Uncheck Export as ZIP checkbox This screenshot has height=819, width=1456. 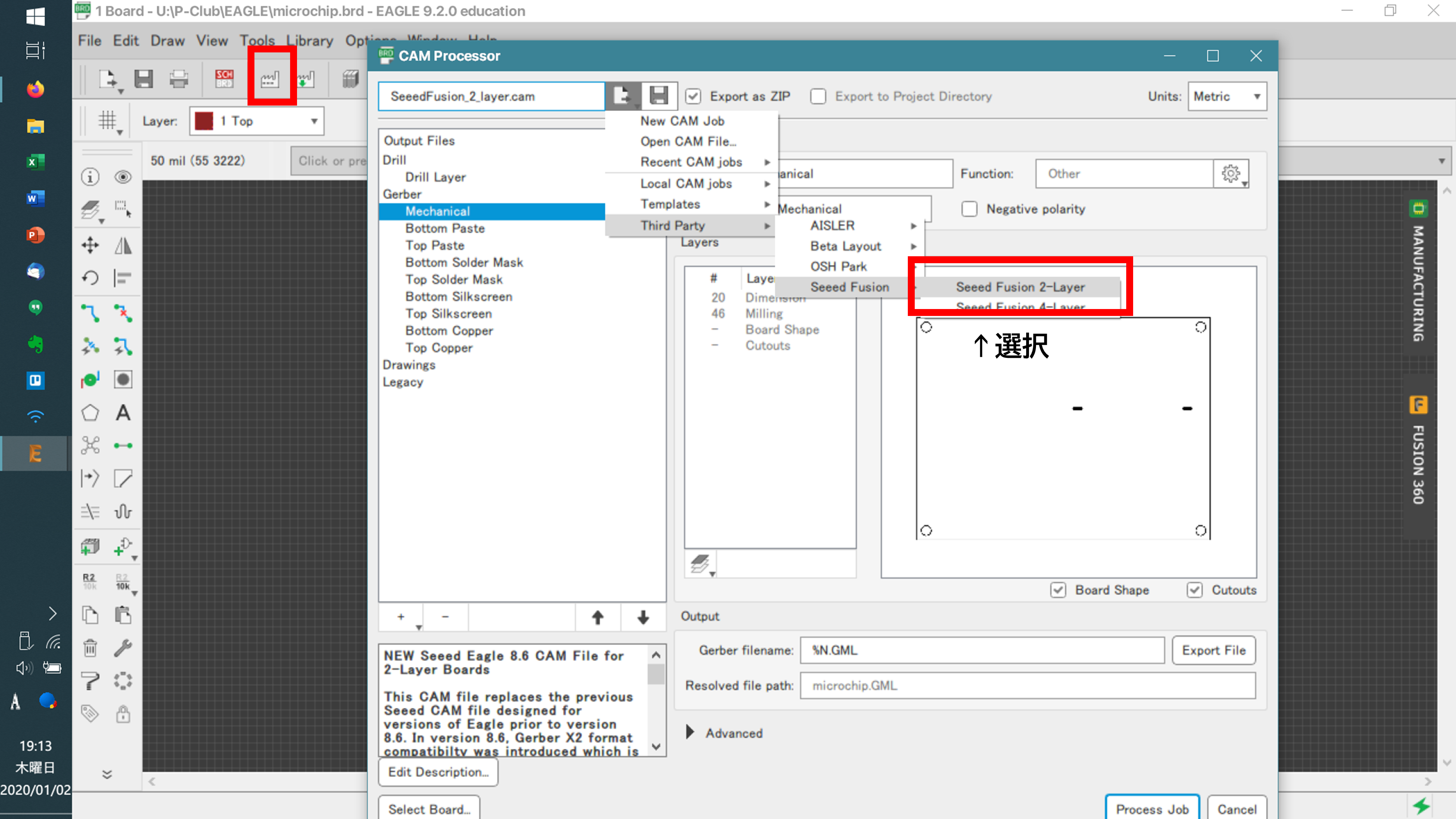click(x=693, y=97)
